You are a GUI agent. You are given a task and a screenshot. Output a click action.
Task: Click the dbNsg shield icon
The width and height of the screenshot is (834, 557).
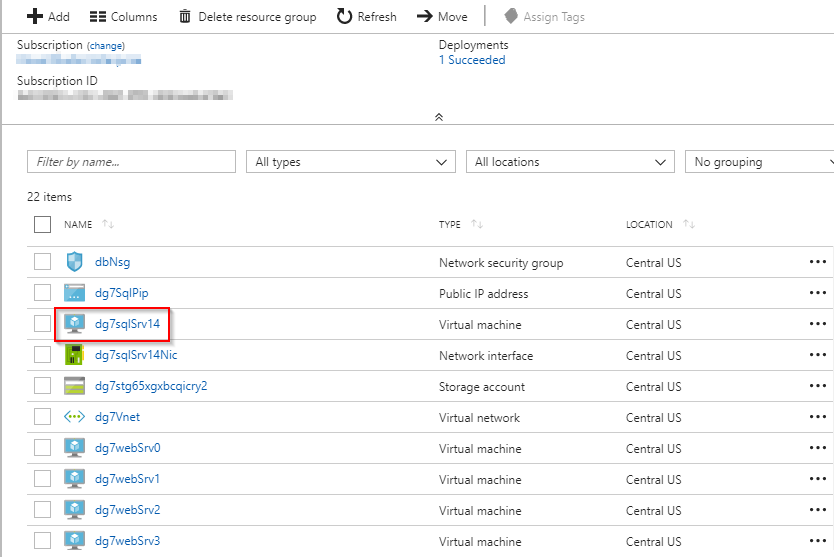click(x=74, y=262)
